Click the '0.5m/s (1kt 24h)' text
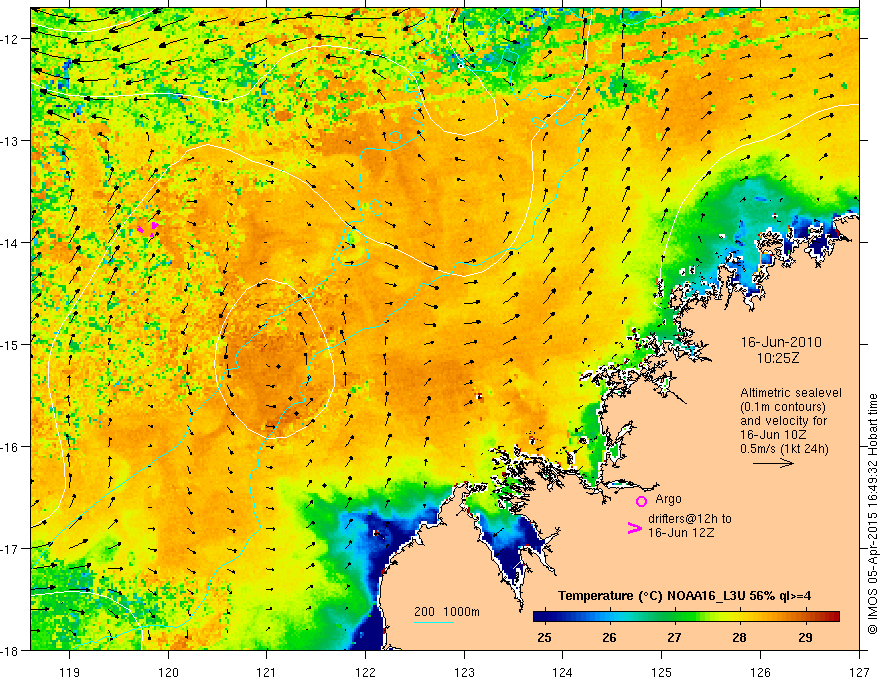This screenshot has height=680, width=880. coord(784,449)
